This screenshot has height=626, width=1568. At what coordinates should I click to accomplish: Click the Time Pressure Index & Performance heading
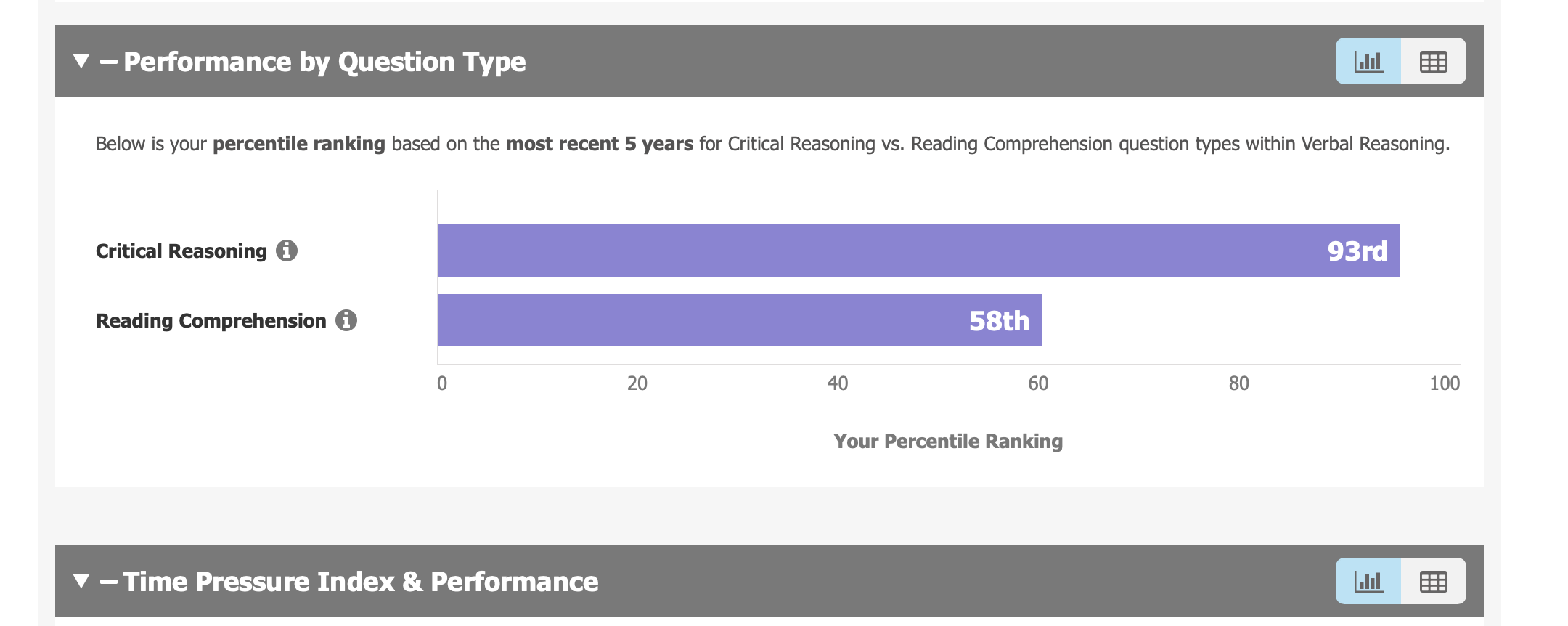(x=361, y=582)
